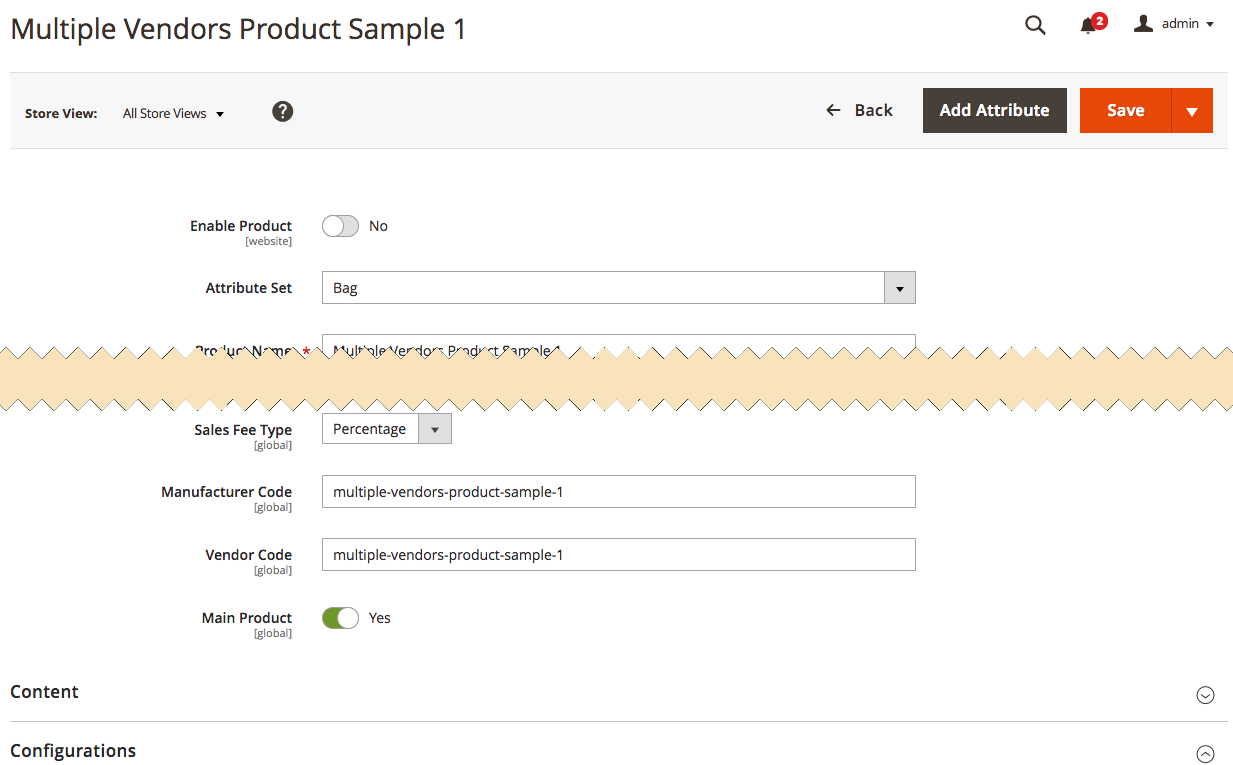Click the Back arrow icon
Image resolution: width=1233 pixels, height=765 pixels.
click(833, 110)
